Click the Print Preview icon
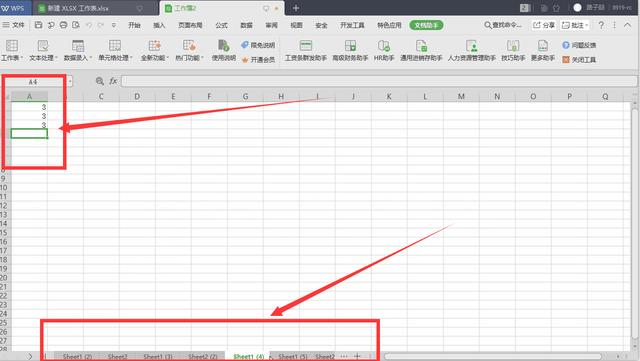 (76, 25)
